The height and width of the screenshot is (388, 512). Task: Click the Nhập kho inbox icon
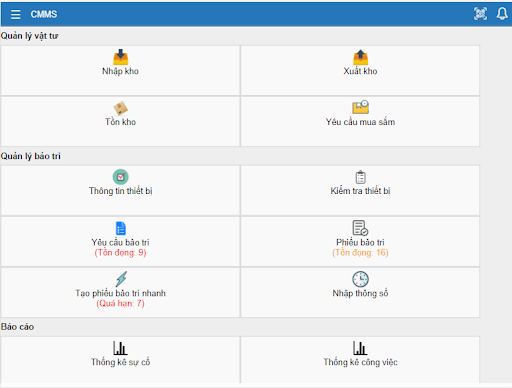120,57
